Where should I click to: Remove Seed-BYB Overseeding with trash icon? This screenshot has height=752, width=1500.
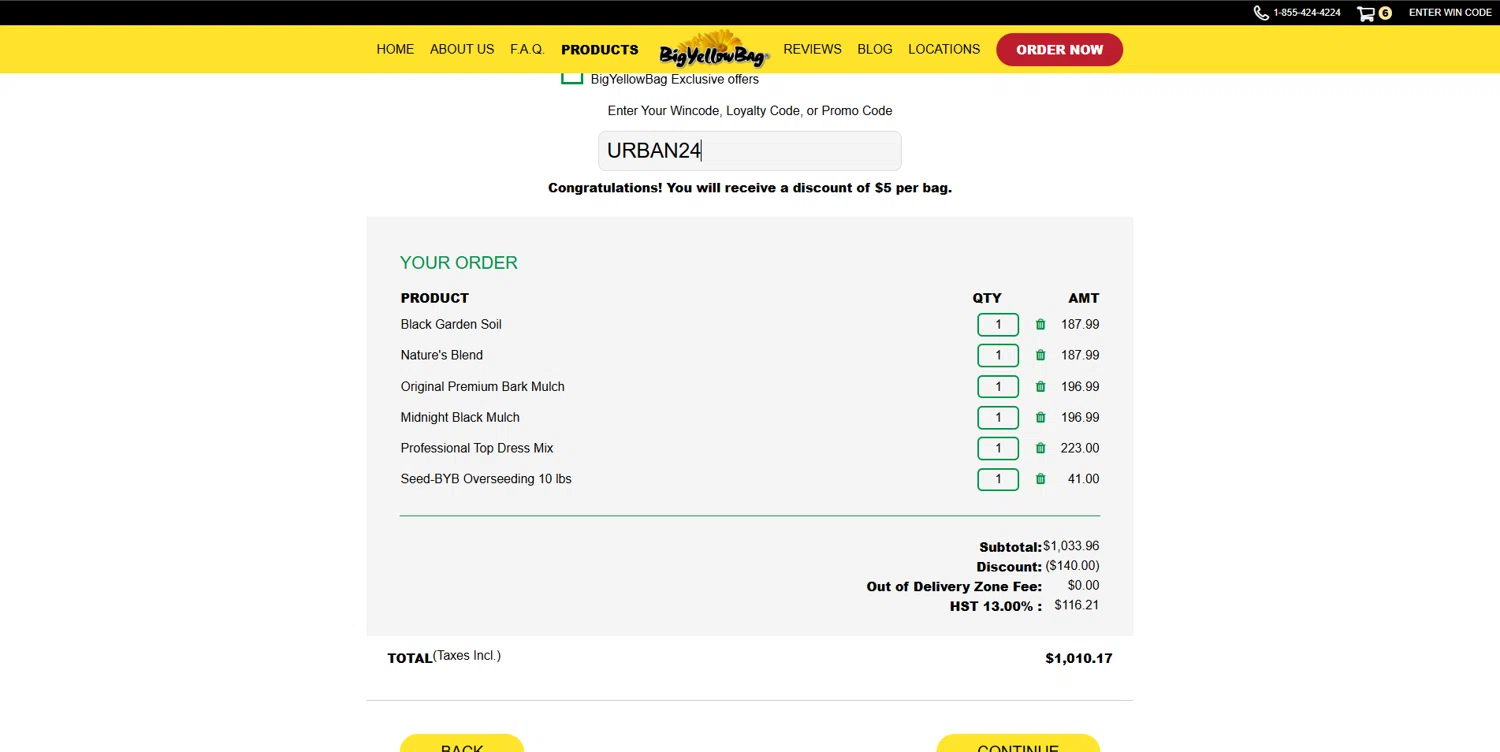click(1040, 479)
